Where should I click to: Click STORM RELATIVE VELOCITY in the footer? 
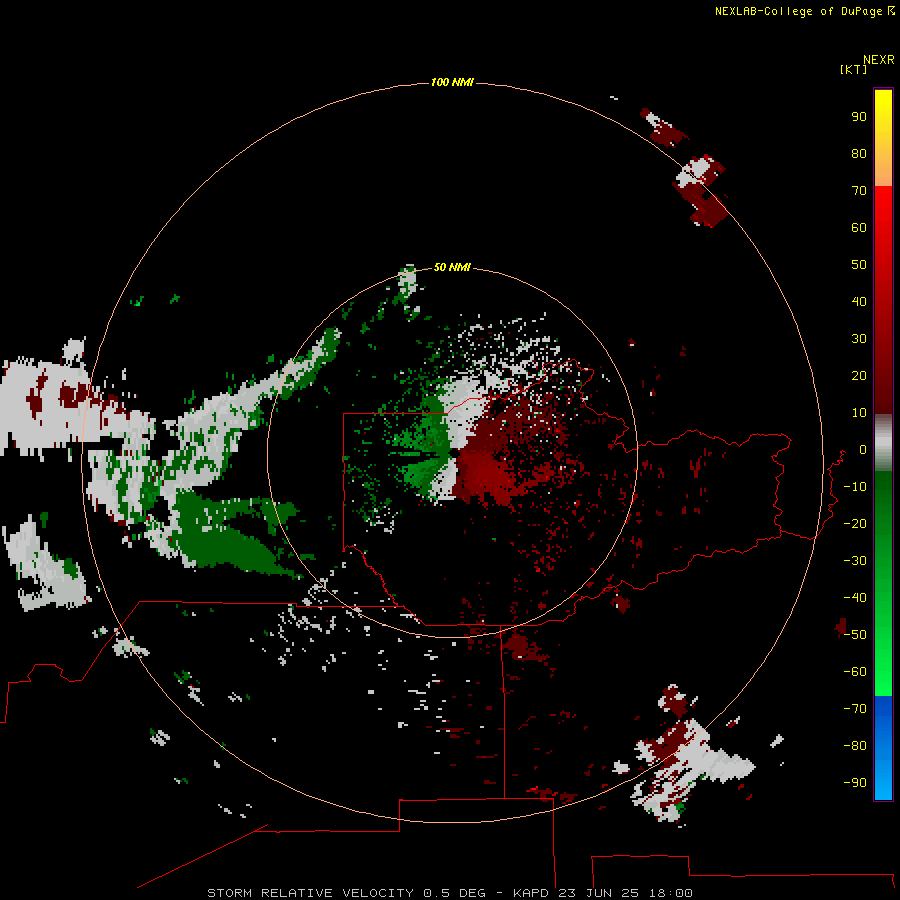[310, 893]
